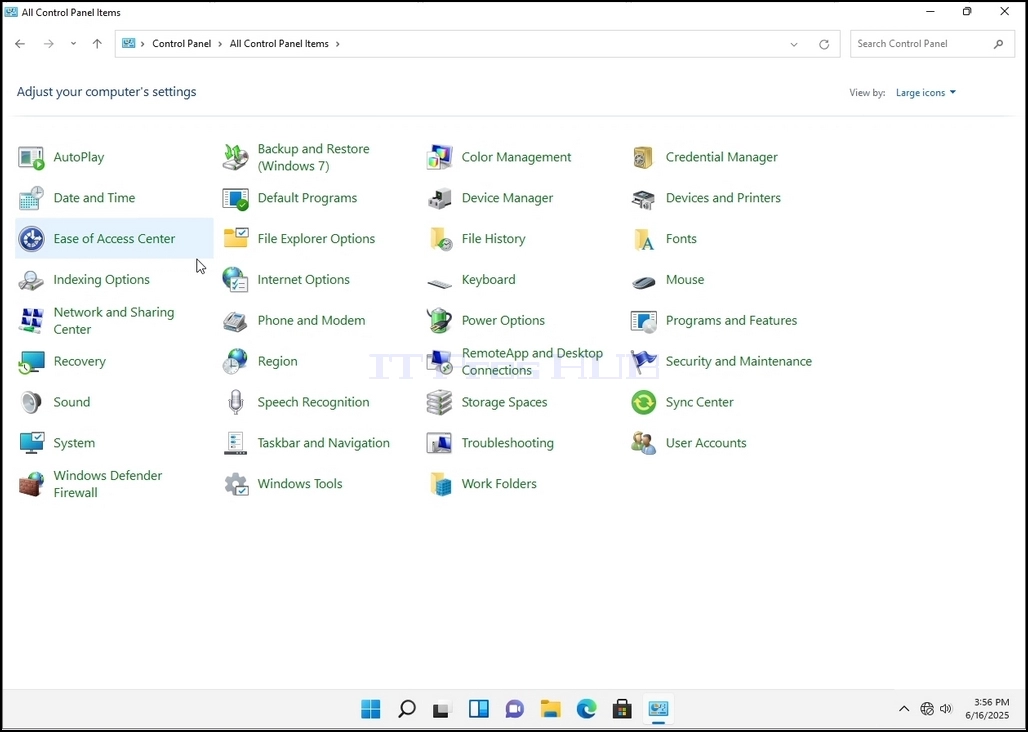
Task: Open the Windows Start menu
Action: click(x=370, y=708)
